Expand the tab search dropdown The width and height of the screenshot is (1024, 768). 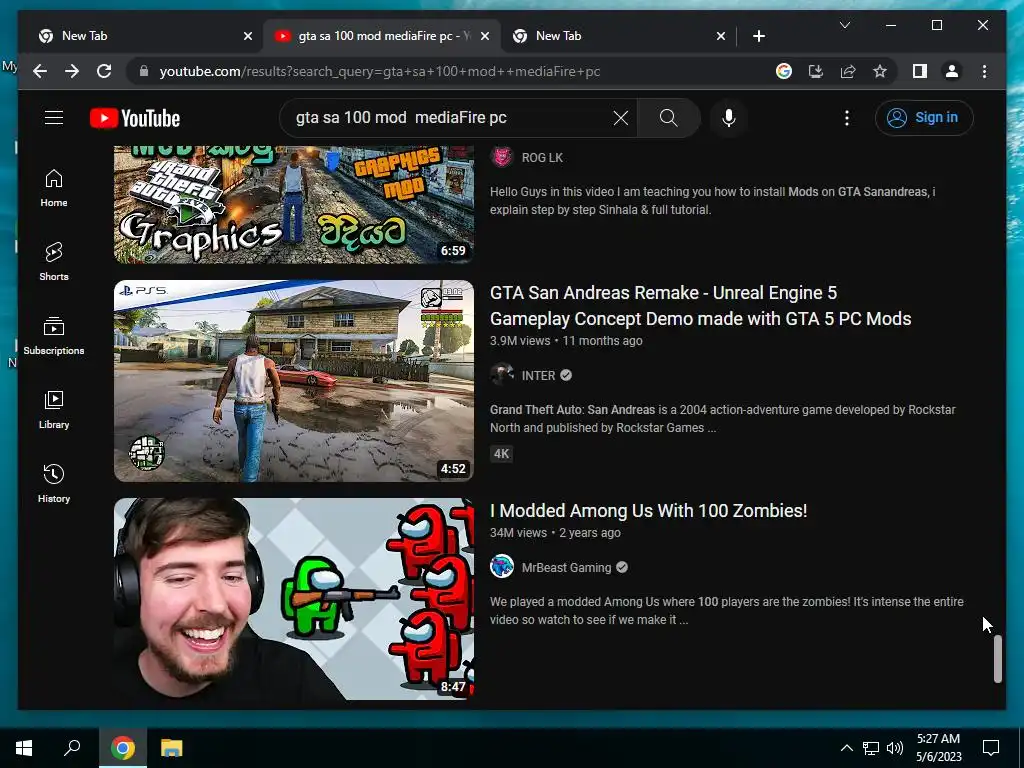(x=844, y=25)
